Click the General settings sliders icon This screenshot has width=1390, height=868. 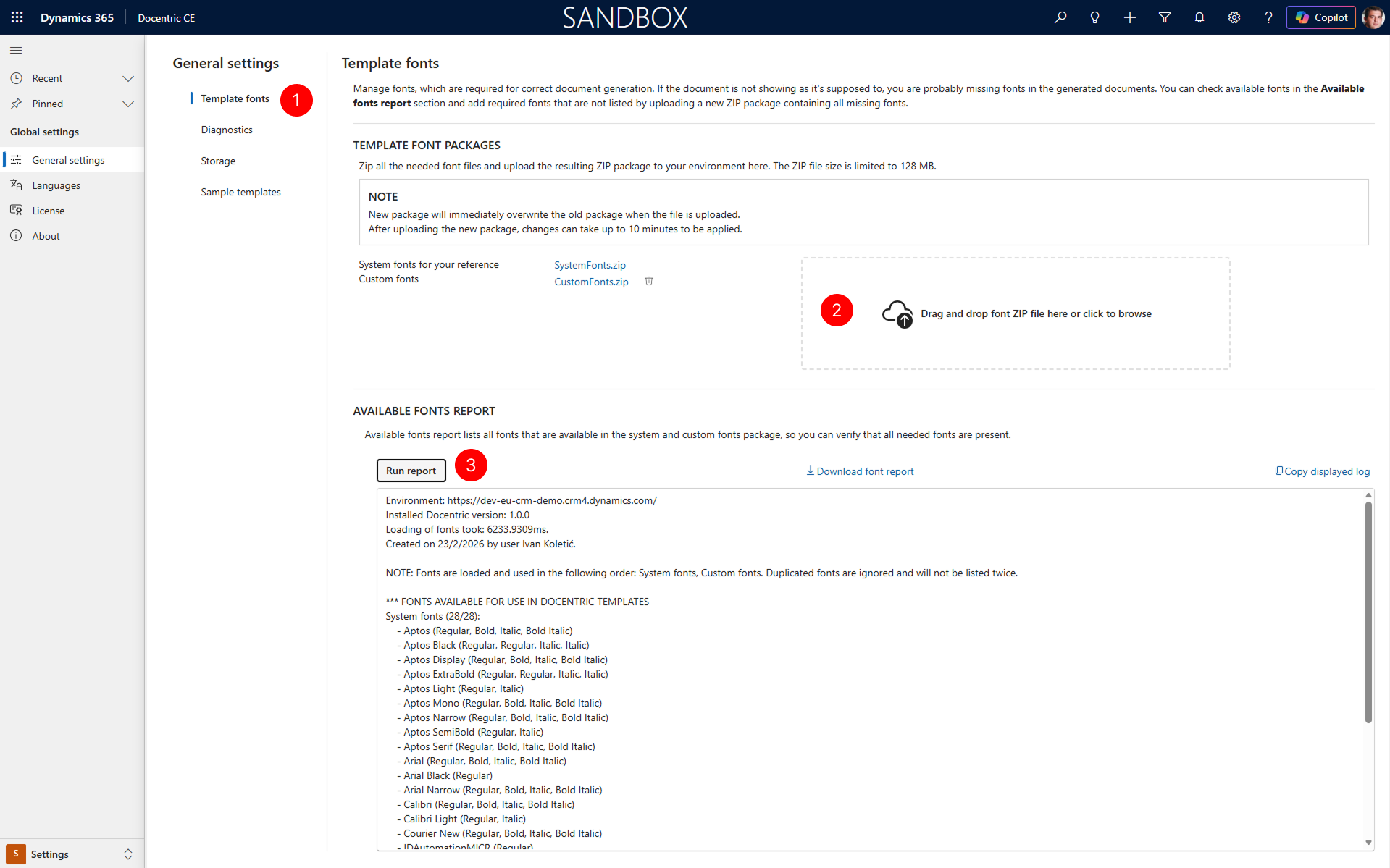tap(16, 160)
